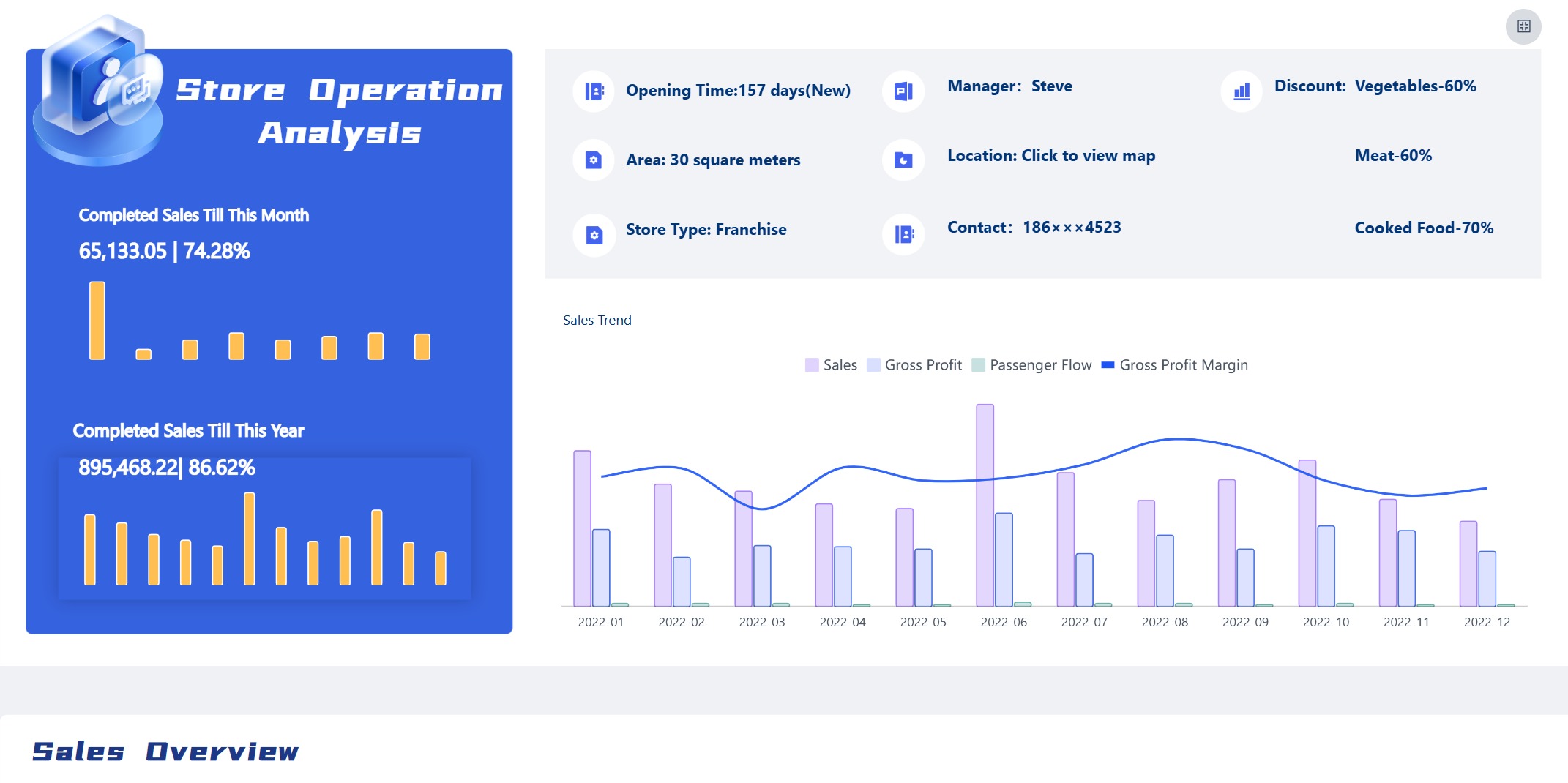Screen dimensions: 1568x783
Task: Click the grid icon in top-right corner
Action: pos(1523,26)
